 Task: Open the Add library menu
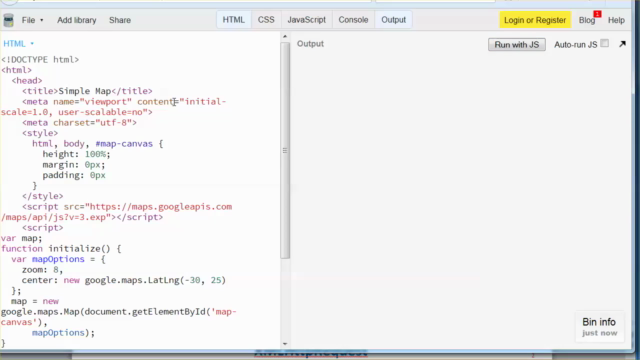point(77,20)
